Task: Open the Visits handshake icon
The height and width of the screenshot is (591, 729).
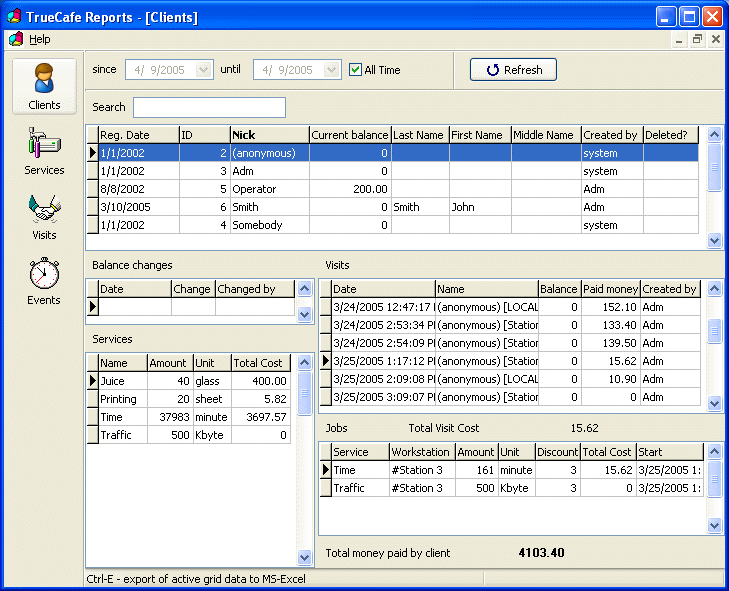Action: coord(44,210)
